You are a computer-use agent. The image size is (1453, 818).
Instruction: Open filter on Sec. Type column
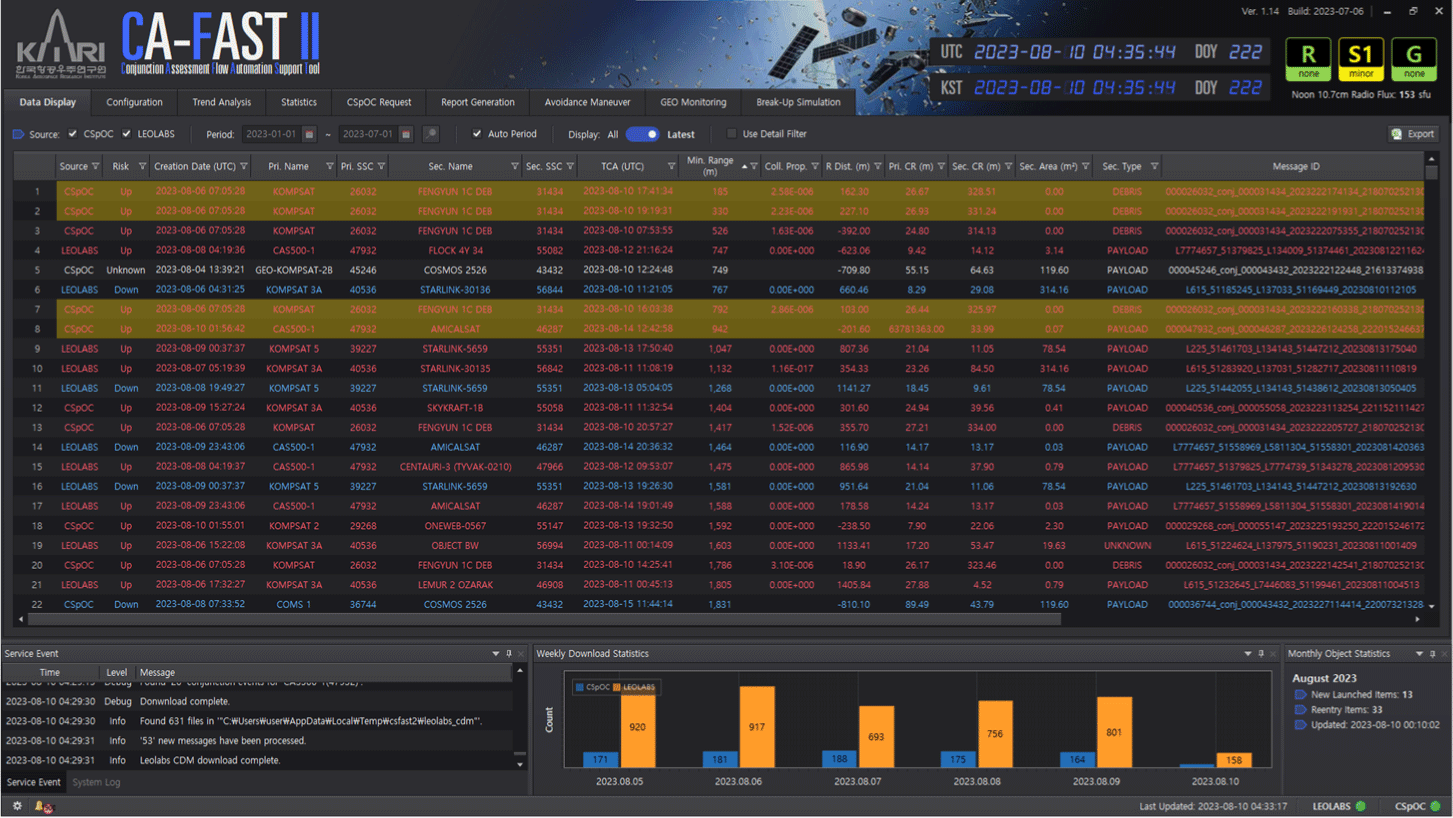point(1154,167)
